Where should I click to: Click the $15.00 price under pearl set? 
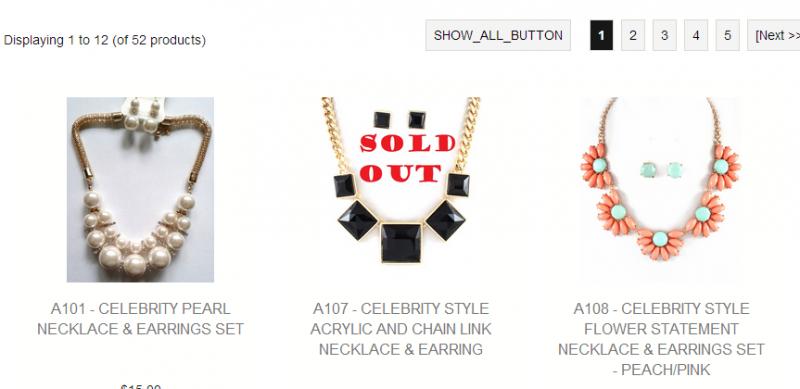coord(141,386)
